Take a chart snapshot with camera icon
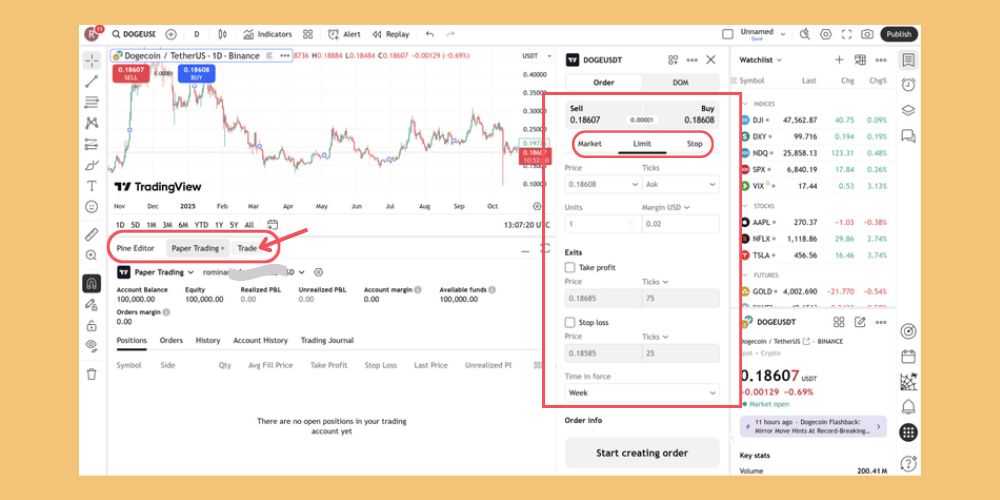This screenshot has height=500, width=1000. click(866, 34)
